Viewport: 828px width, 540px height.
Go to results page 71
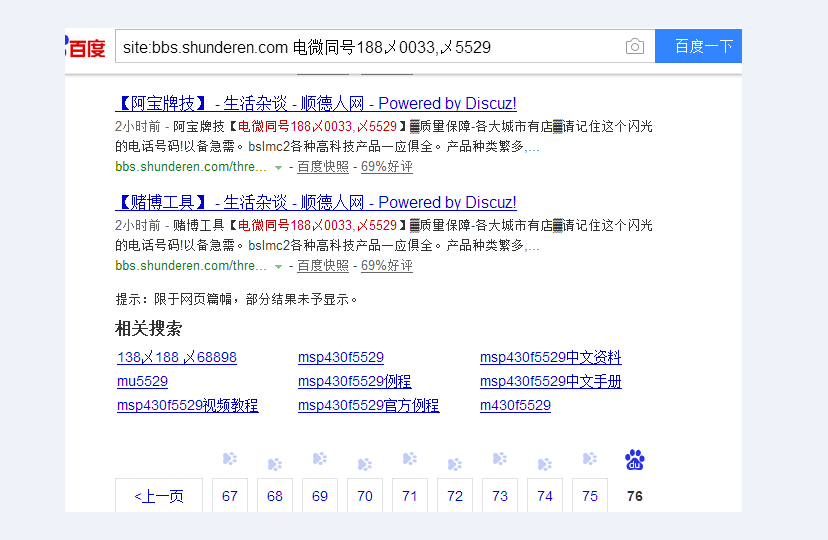point(410,496)
